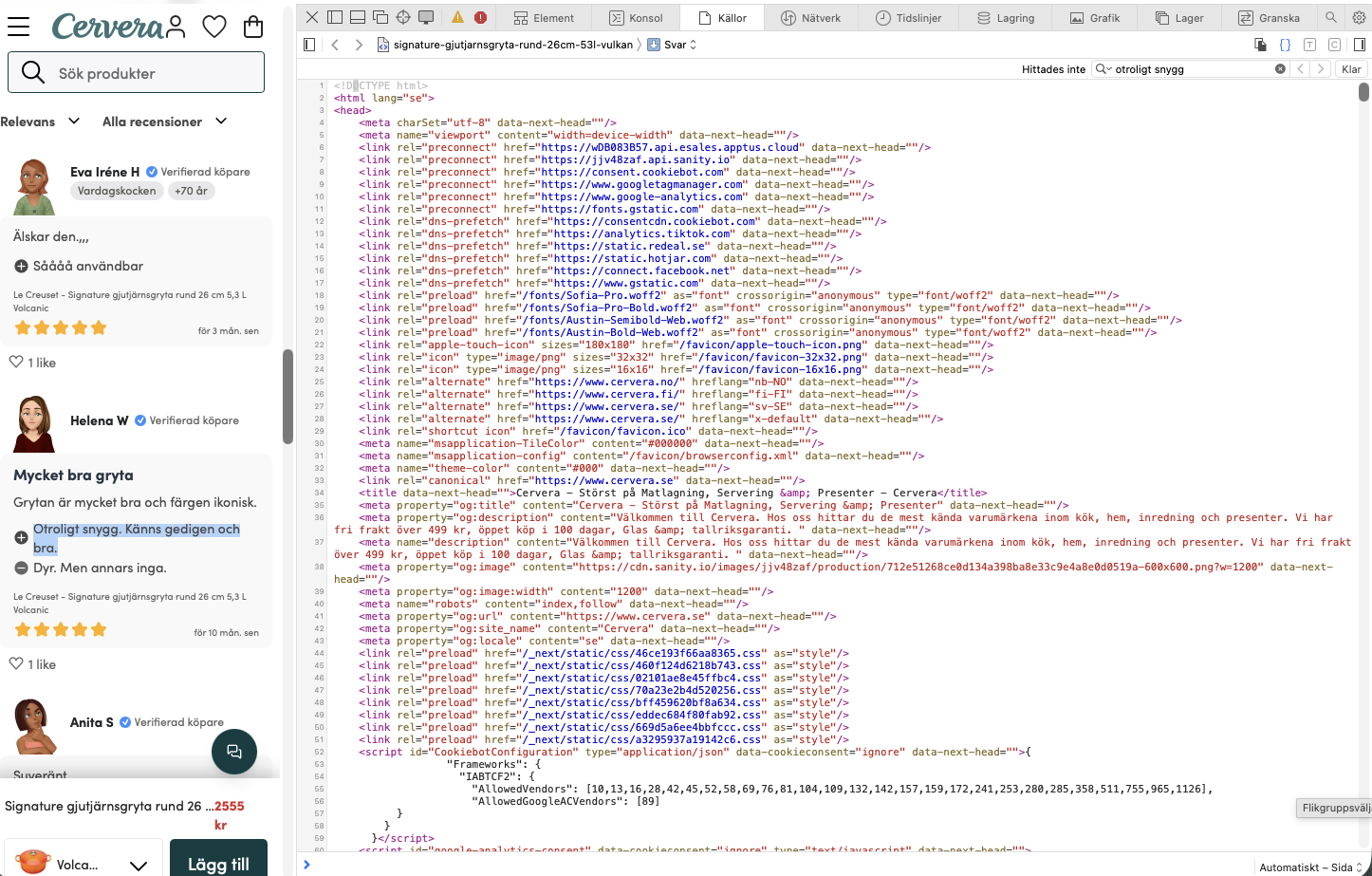Viewport: 1372px width, 876px height.
Task: Open the floating chat bubble button
Action: pos(234,752)
